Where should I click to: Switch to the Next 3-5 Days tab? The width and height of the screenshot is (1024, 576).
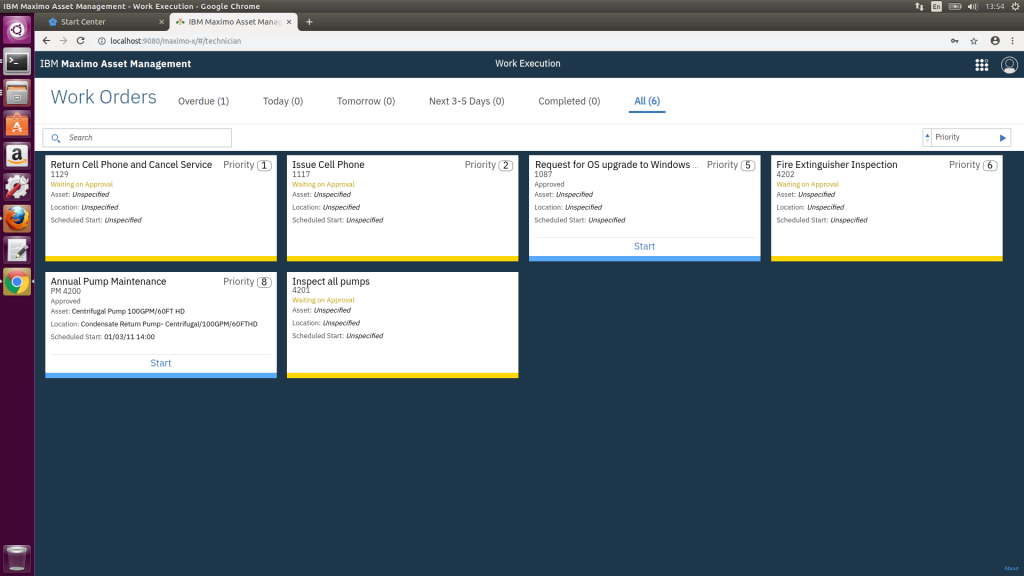pyautogui.click(x=466, y=101)
